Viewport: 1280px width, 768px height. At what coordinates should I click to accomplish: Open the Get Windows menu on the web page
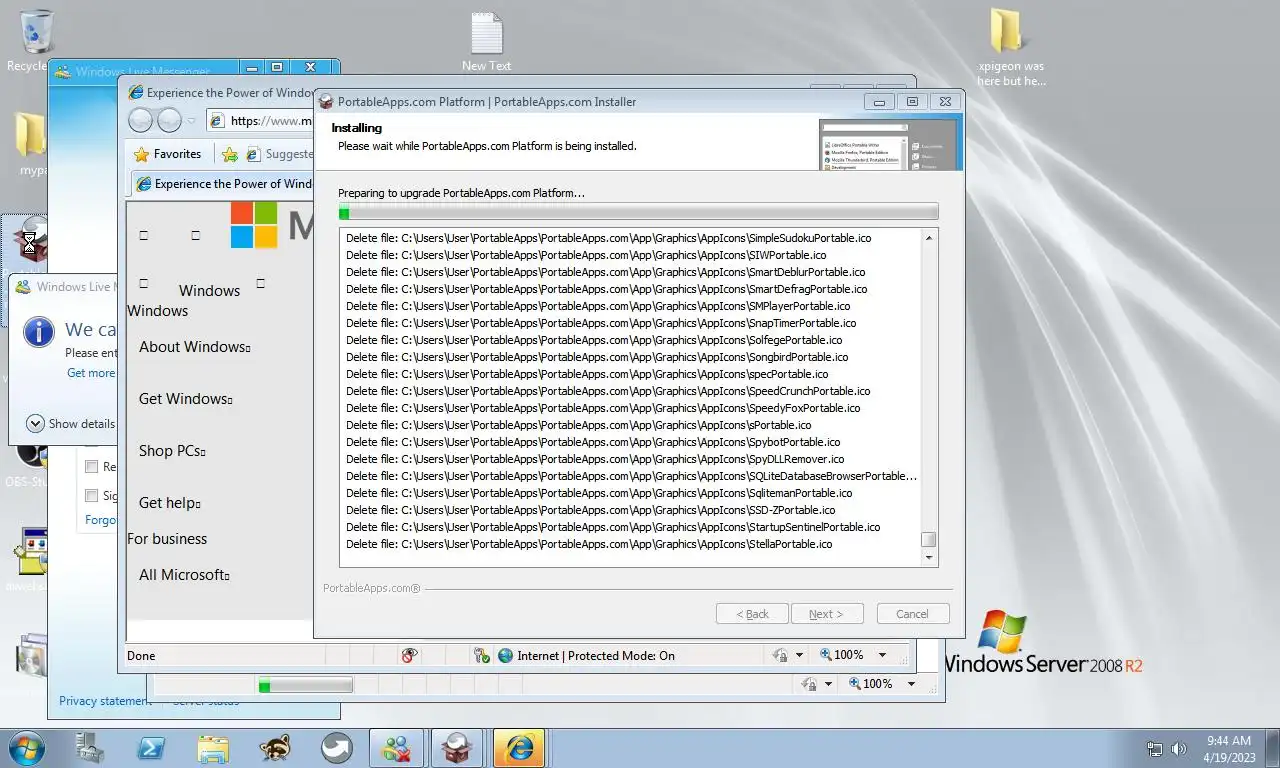pos(185,399)
